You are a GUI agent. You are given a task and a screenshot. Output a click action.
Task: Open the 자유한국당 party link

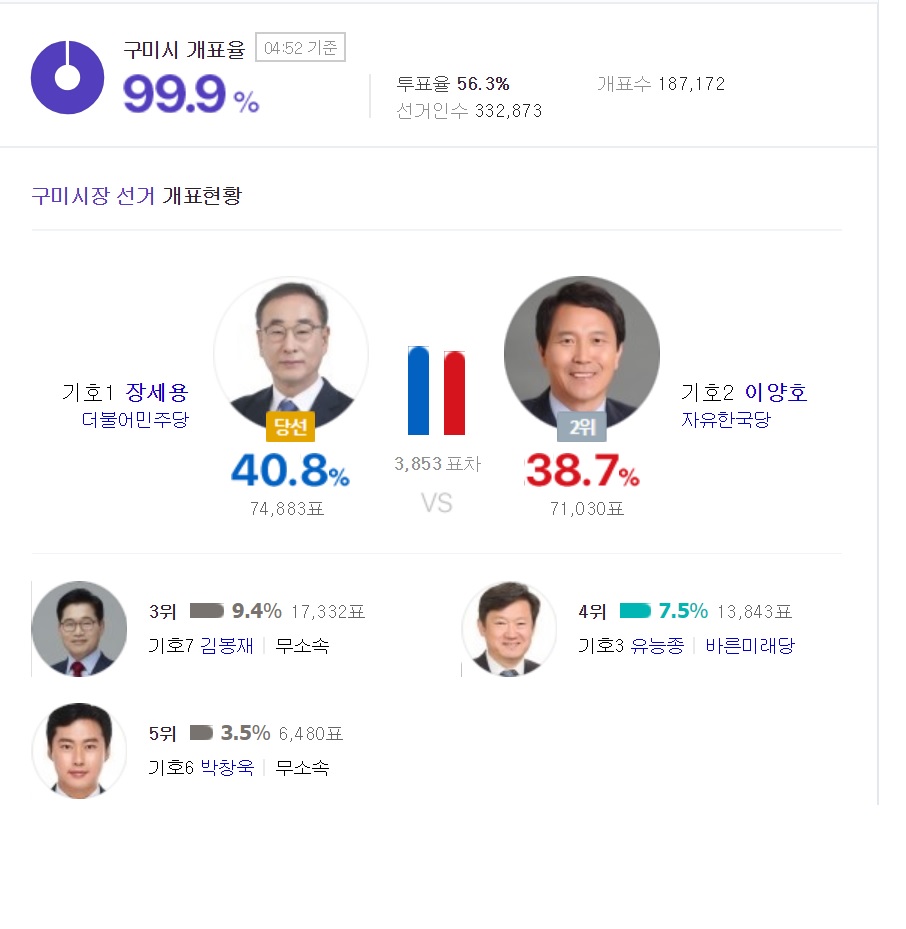click(726, 419)
